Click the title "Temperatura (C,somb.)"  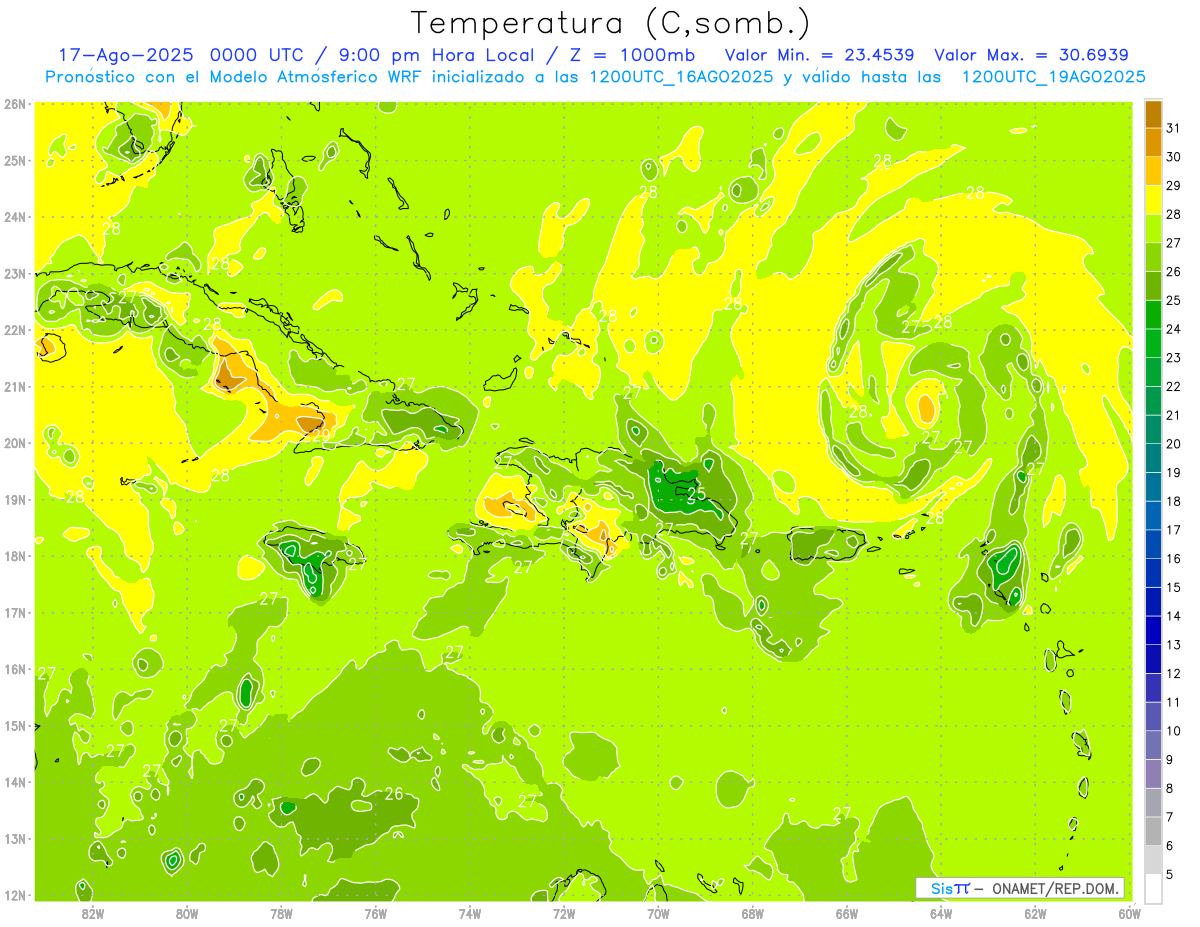coord(610,23)
